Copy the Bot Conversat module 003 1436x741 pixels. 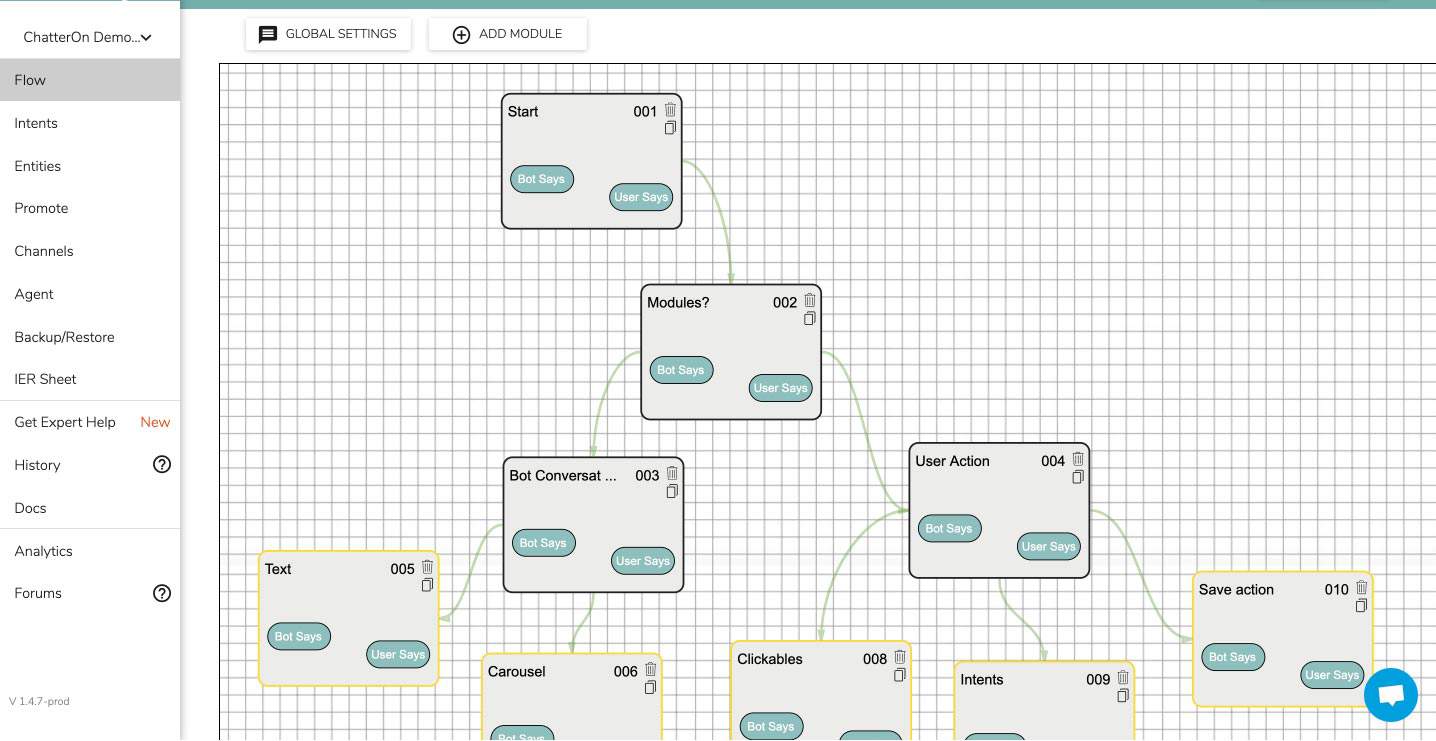coord(672,492)
